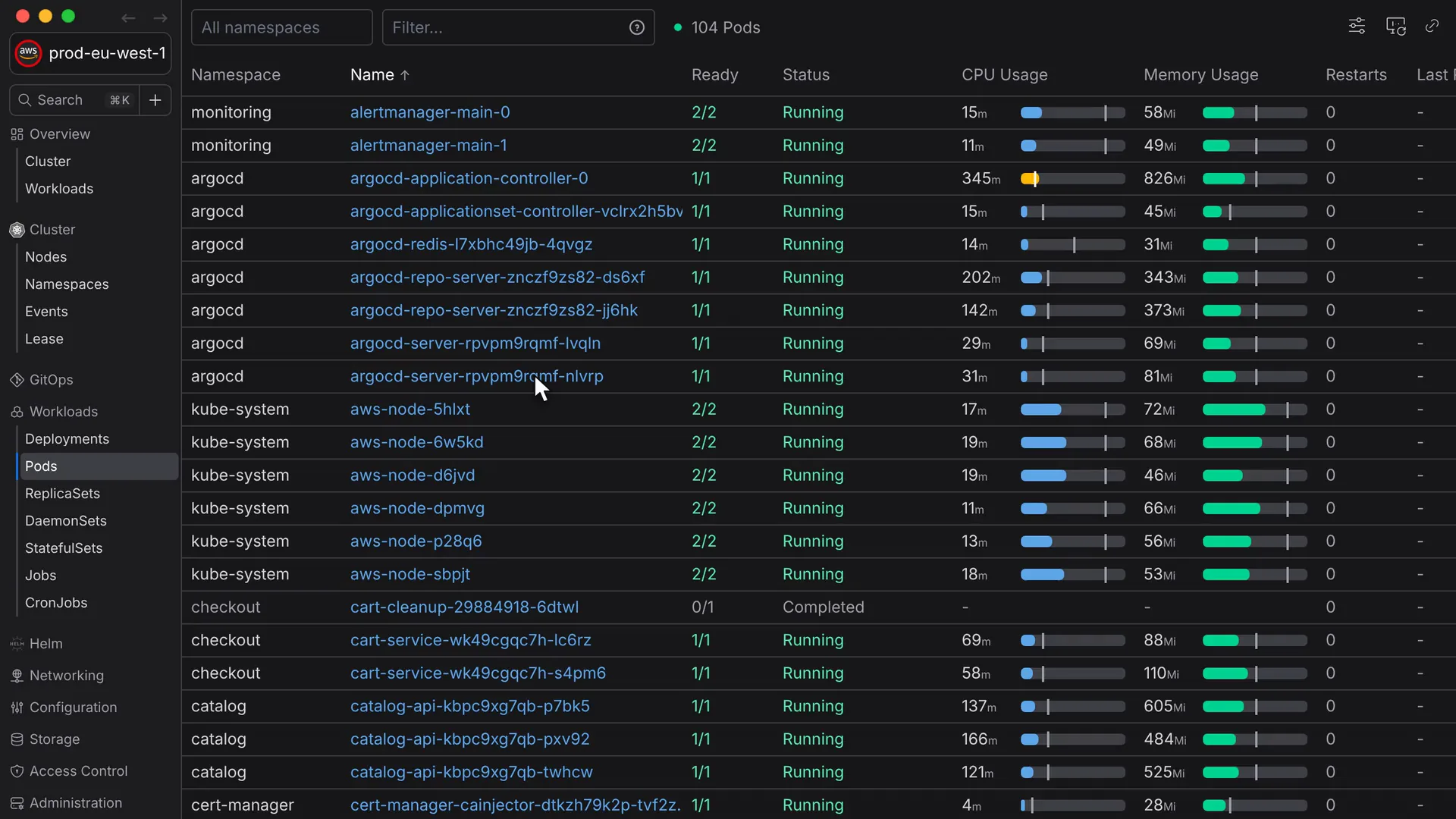Click the Helm section icon
The height and width of the screenshot is (819, 1456).
(17, 644)
